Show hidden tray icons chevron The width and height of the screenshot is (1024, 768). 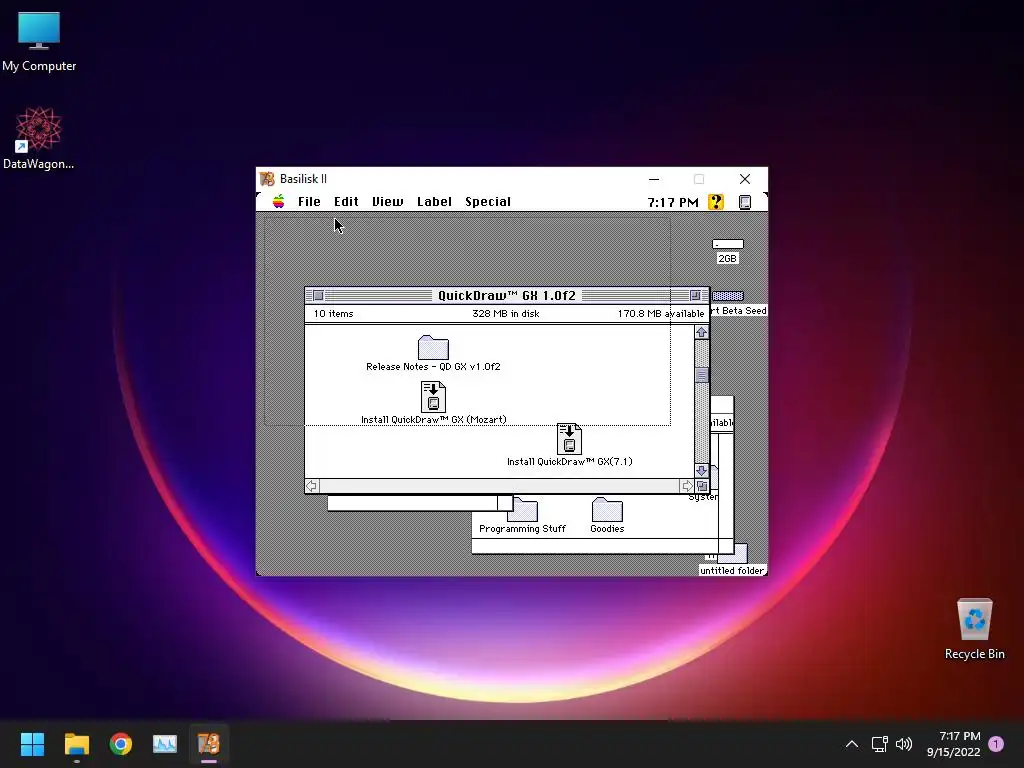tap(852, 744)
